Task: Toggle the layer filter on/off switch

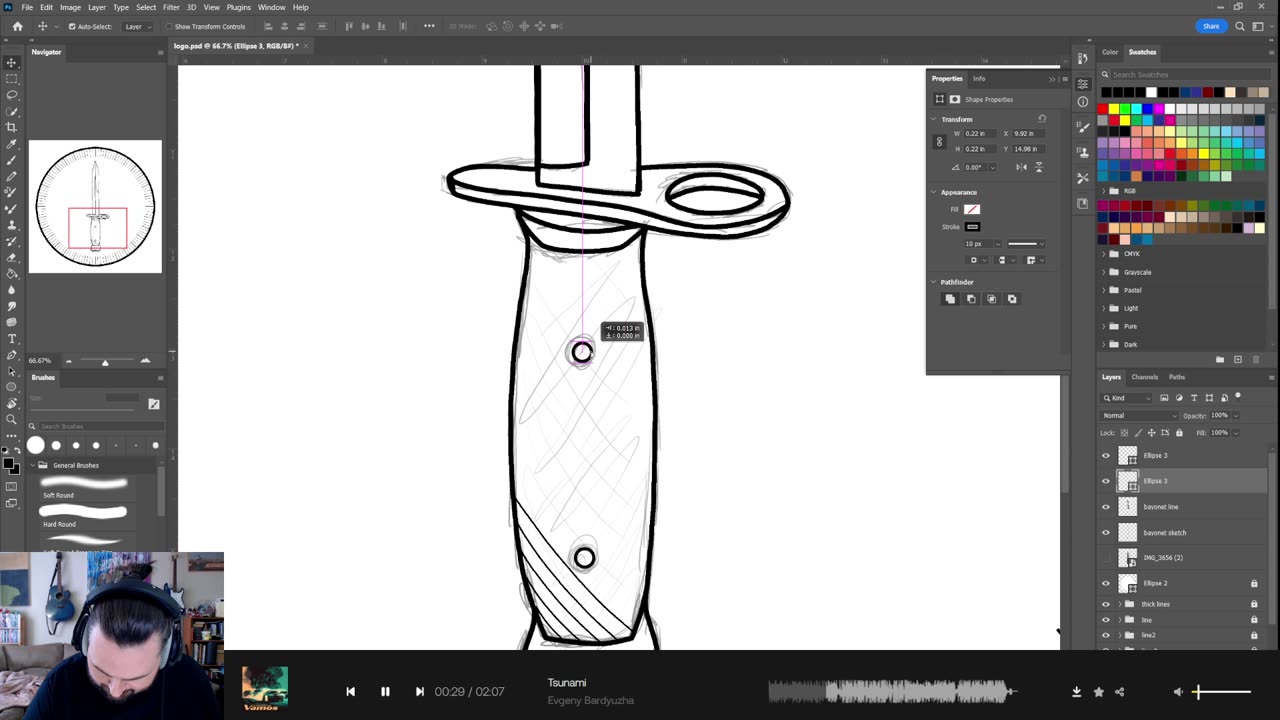Action: click(x=1238, y=397)
